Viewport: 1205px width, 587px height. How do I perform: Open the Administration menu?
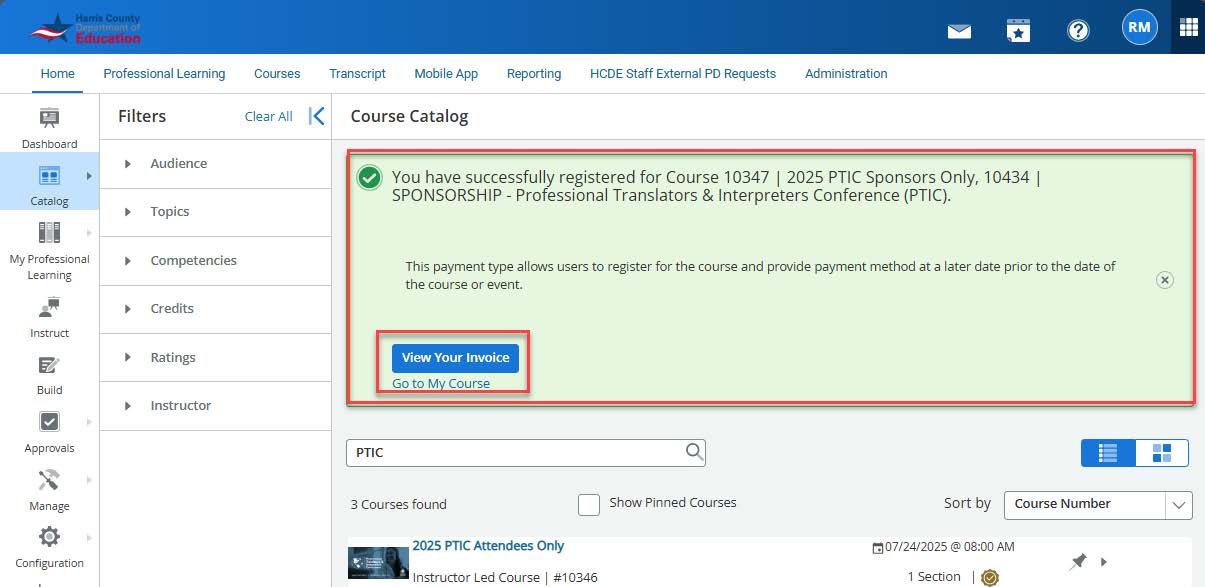(x=846, y=73)
